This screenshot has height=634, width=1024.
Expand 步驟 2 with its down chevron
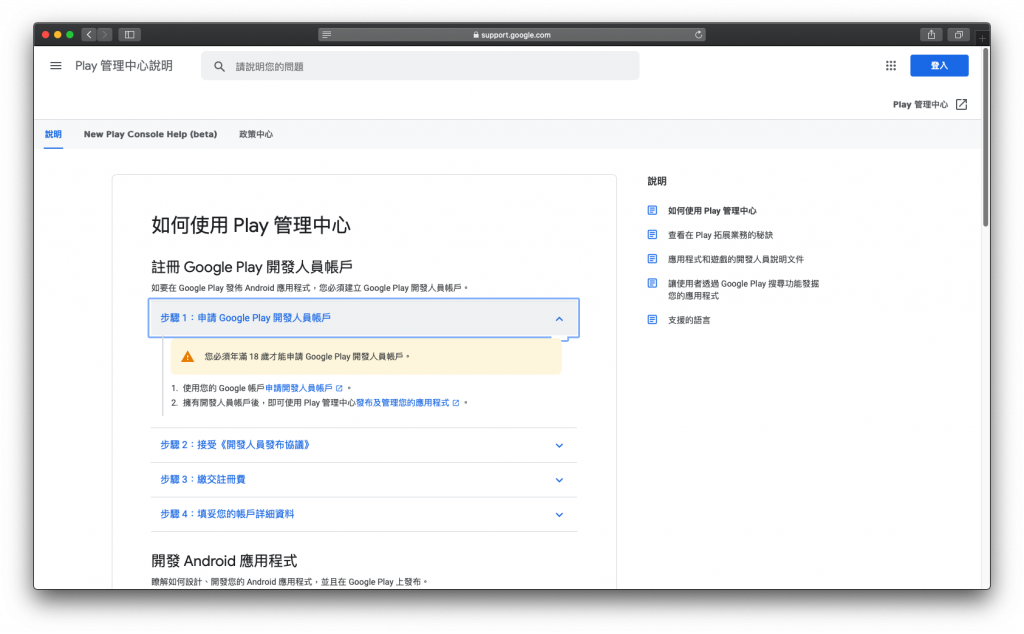pos(559,445)
